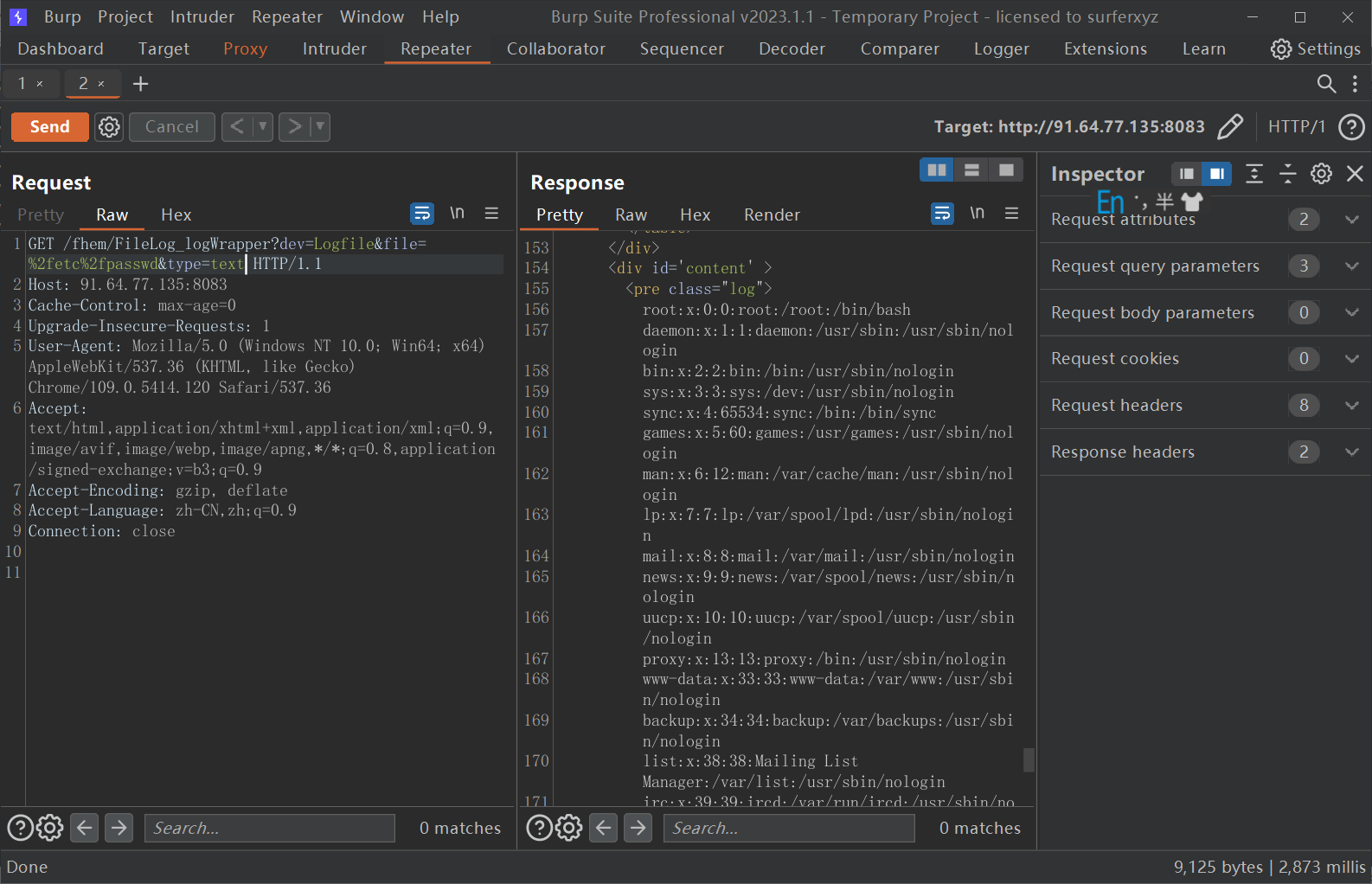Viewport: 1372px width, 884px height.
Task: Click the HTTP/1 protocol selector
Action: coord(1297,127)
